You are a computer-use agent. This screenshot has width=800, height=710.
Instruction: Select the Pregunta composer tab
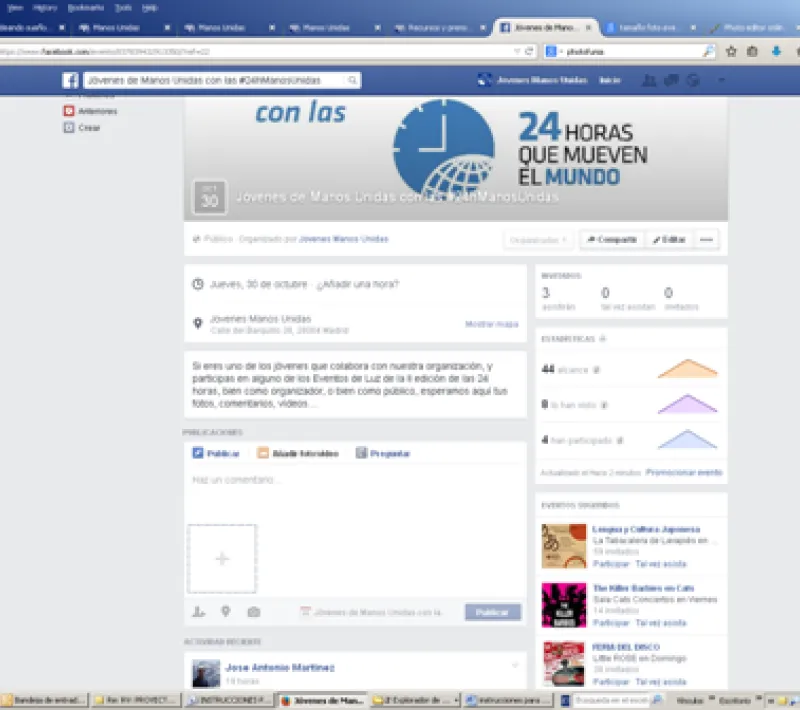pos(383,453)
